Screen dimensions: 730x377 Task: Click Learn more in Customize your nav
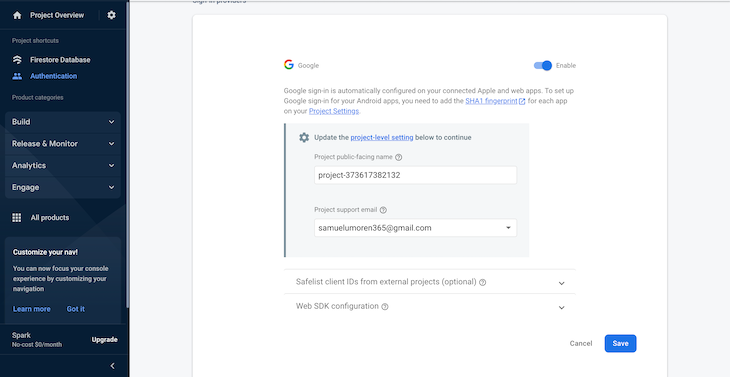click(x=32, y=309)
